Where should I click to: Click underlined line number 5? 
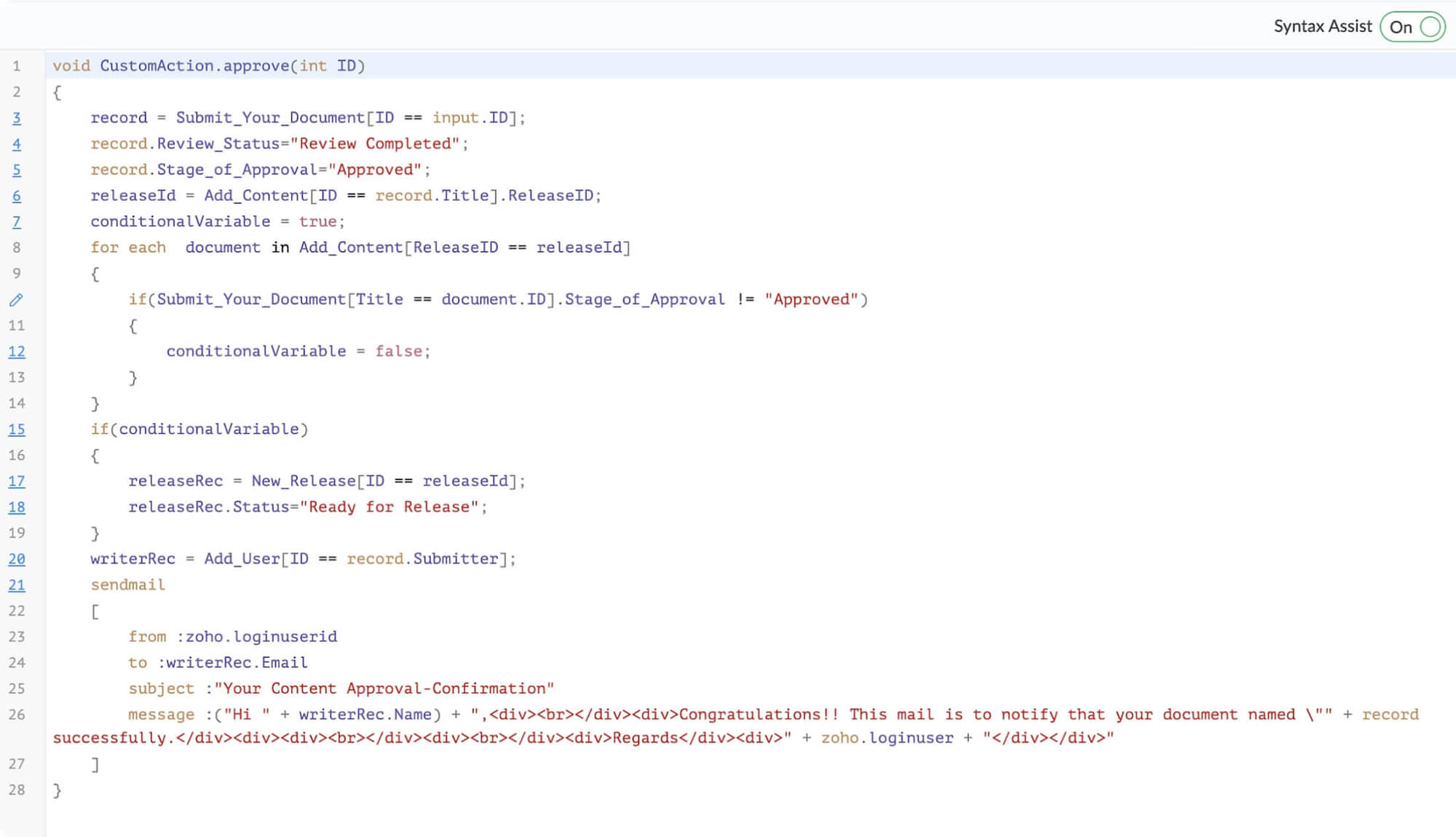coord(16,170)
